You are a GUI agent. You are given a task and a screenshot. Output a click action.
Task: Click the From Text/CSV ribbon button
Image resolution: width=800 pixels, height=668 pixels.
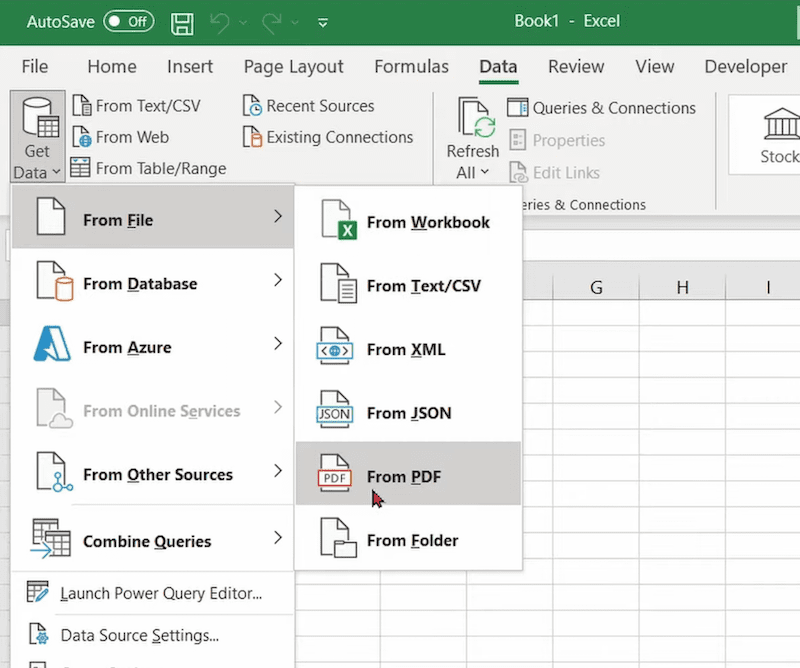136,106
